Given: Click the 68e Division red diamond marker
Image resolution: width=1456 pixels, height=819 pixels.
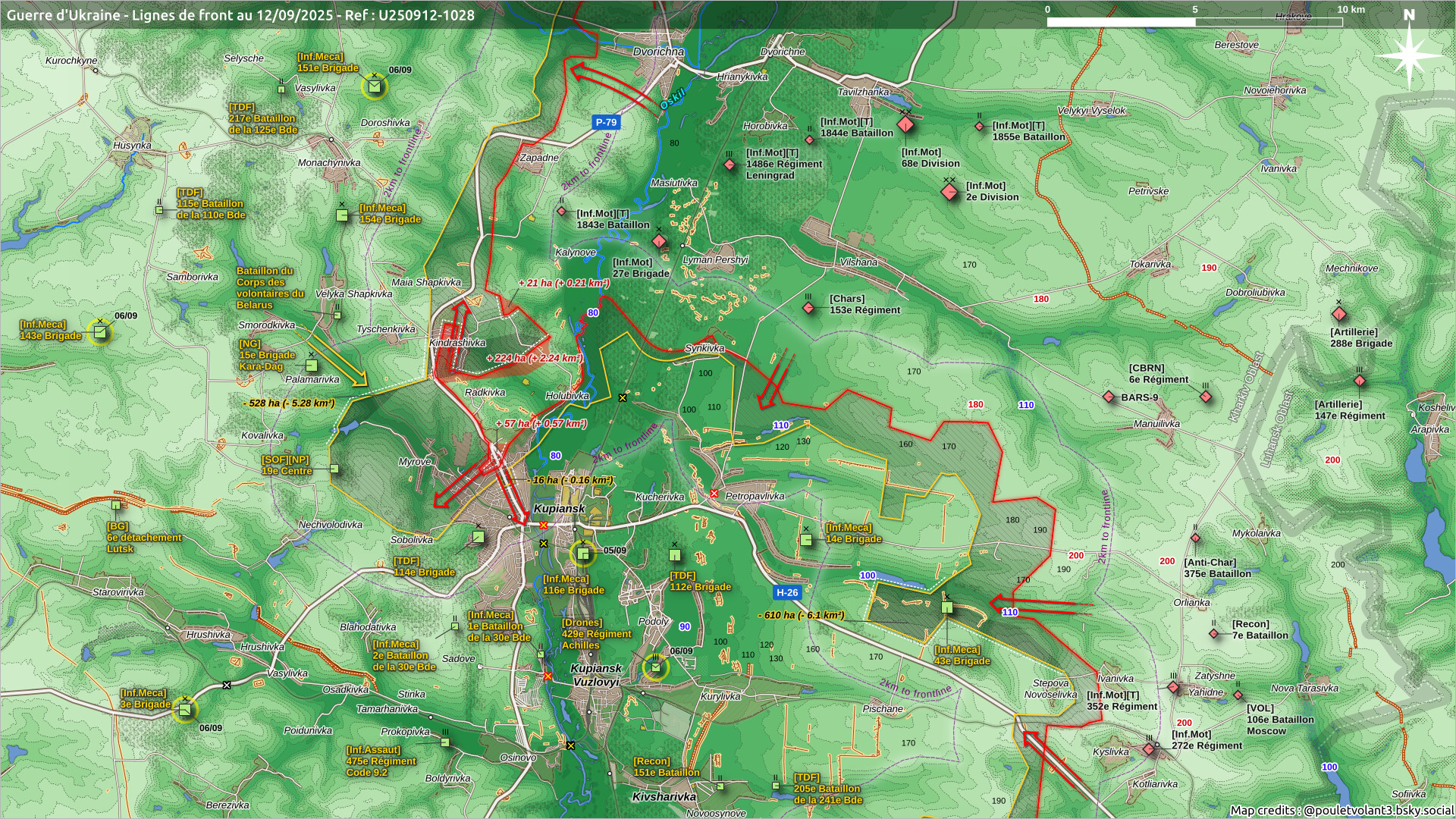Looking at the screenshot, I should click(905, 126).
